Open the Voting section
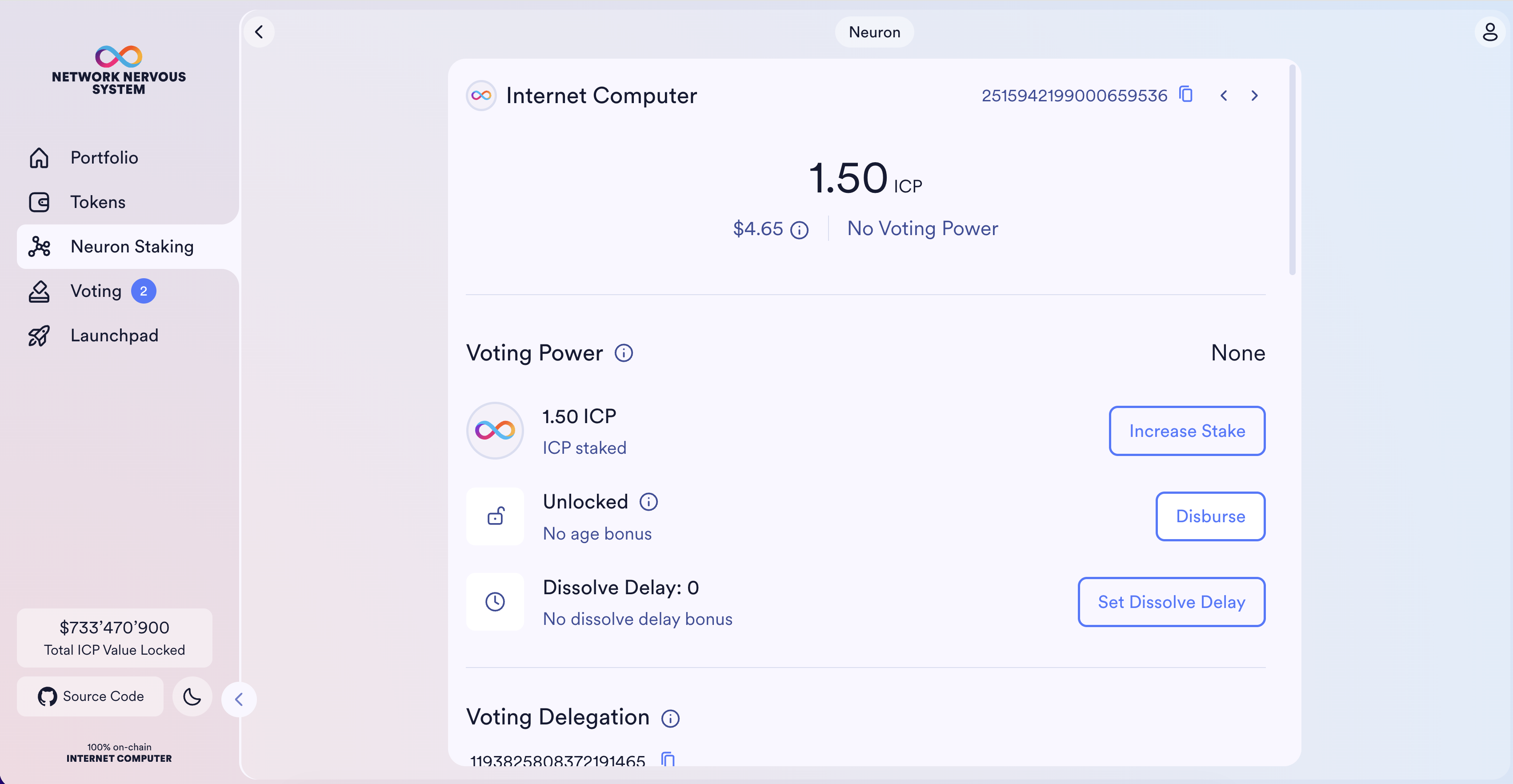The image size is (1513, 784). pyautogui.click(x=96, y=291)
